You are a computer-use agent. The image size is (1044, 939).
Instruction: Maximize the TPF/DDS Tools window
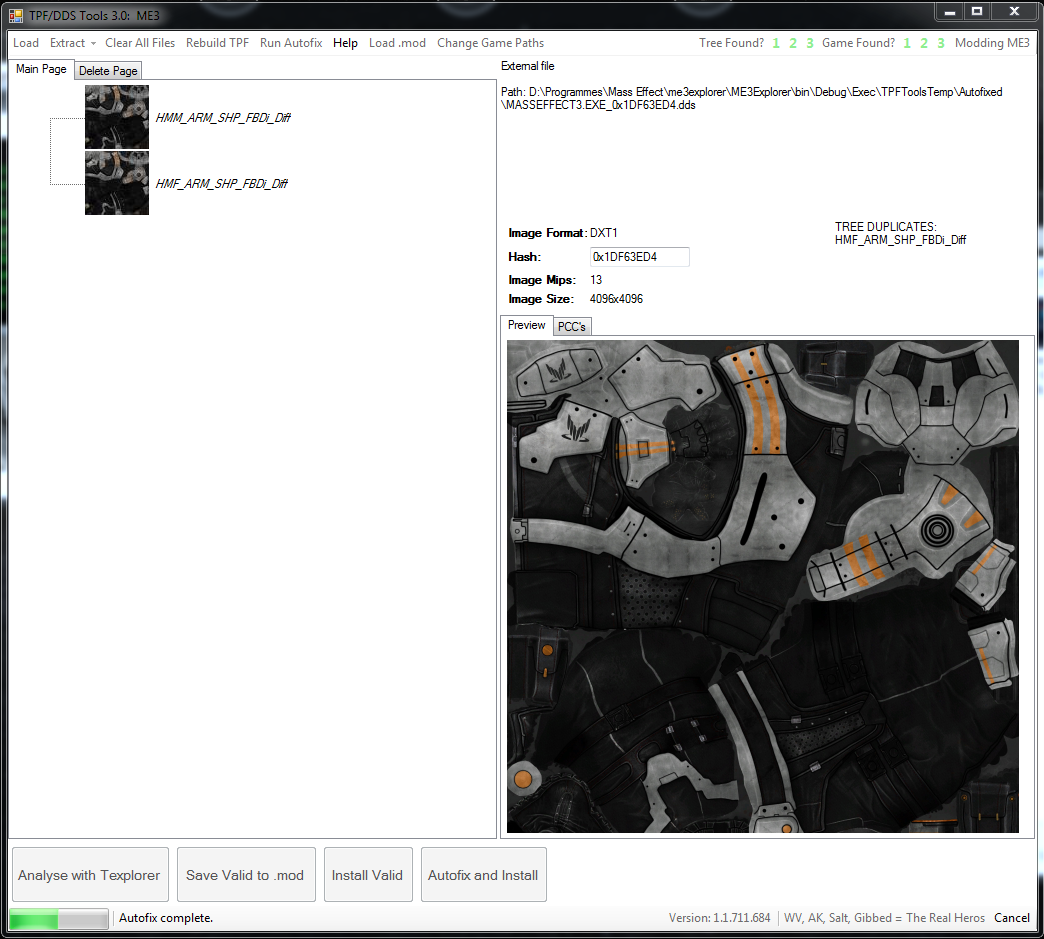977,12
